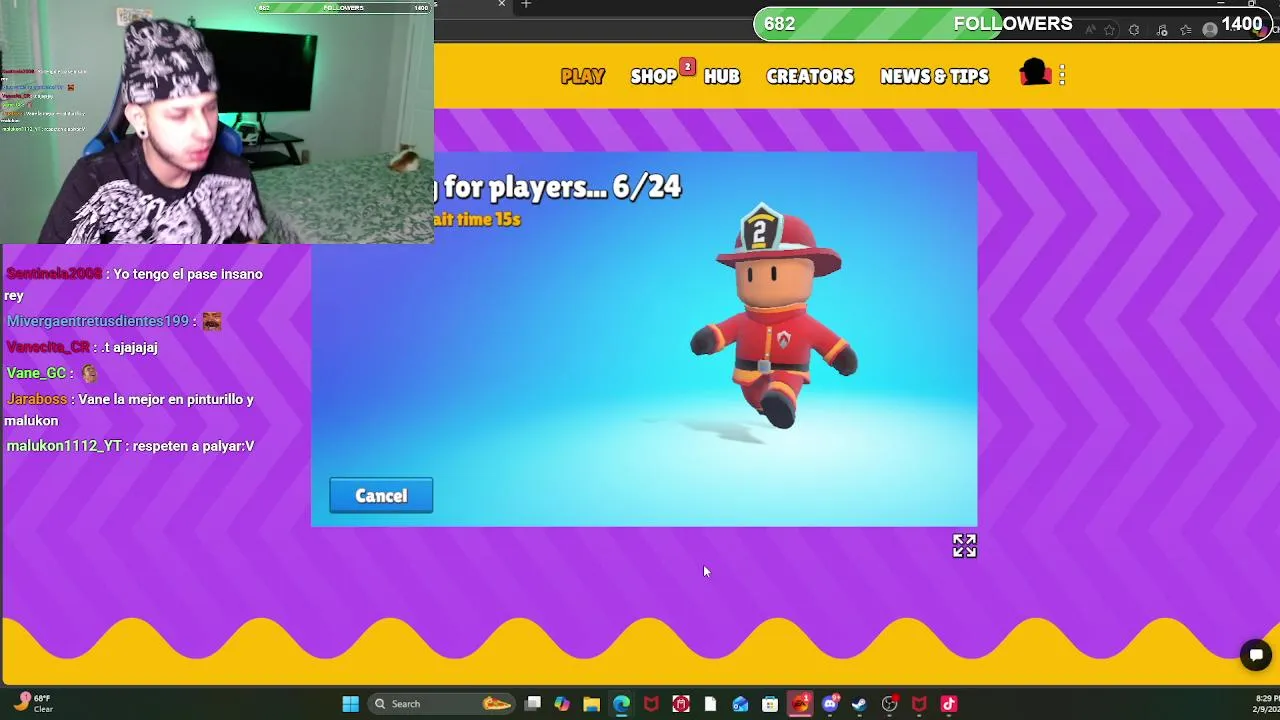This screenshot has width=1280, height=720.
Task: Open the Outlook icon in the taskbar
Action: pyautogui.click(x=740, y=704)
